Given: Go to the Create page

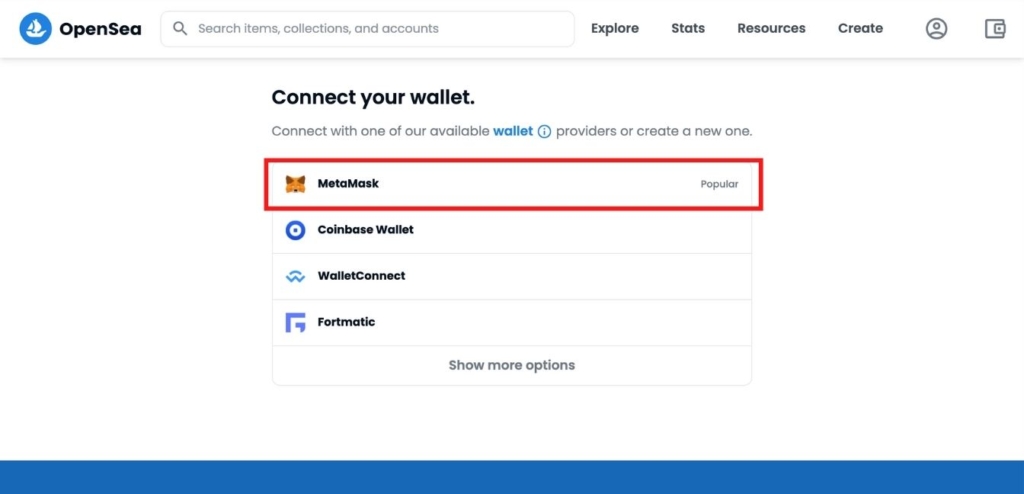Looking at the screenshot, I should tap(861, 29).
